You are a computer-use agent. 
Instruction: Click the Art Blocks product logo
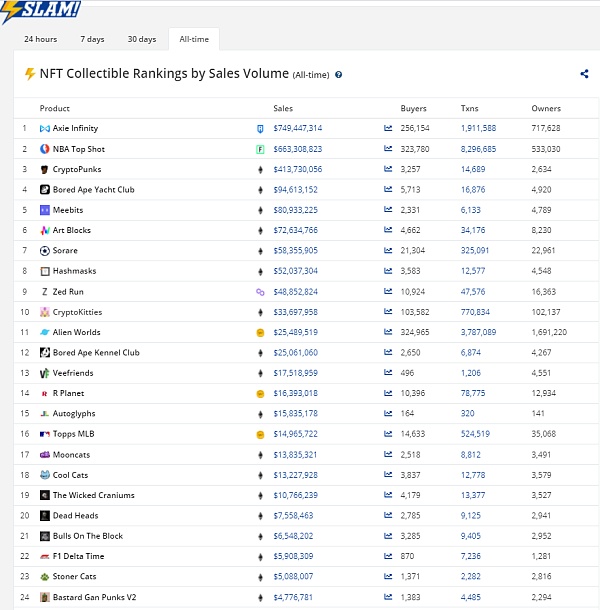(x=45, y=230)
